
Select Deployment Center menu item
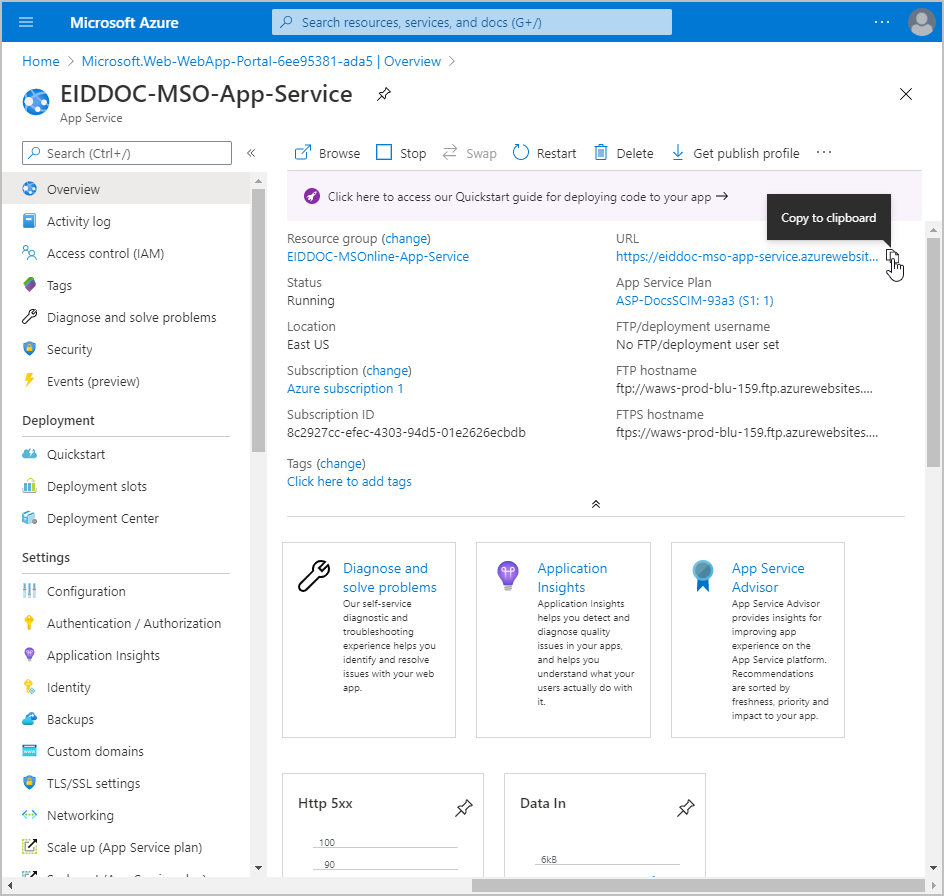(103, 518)
